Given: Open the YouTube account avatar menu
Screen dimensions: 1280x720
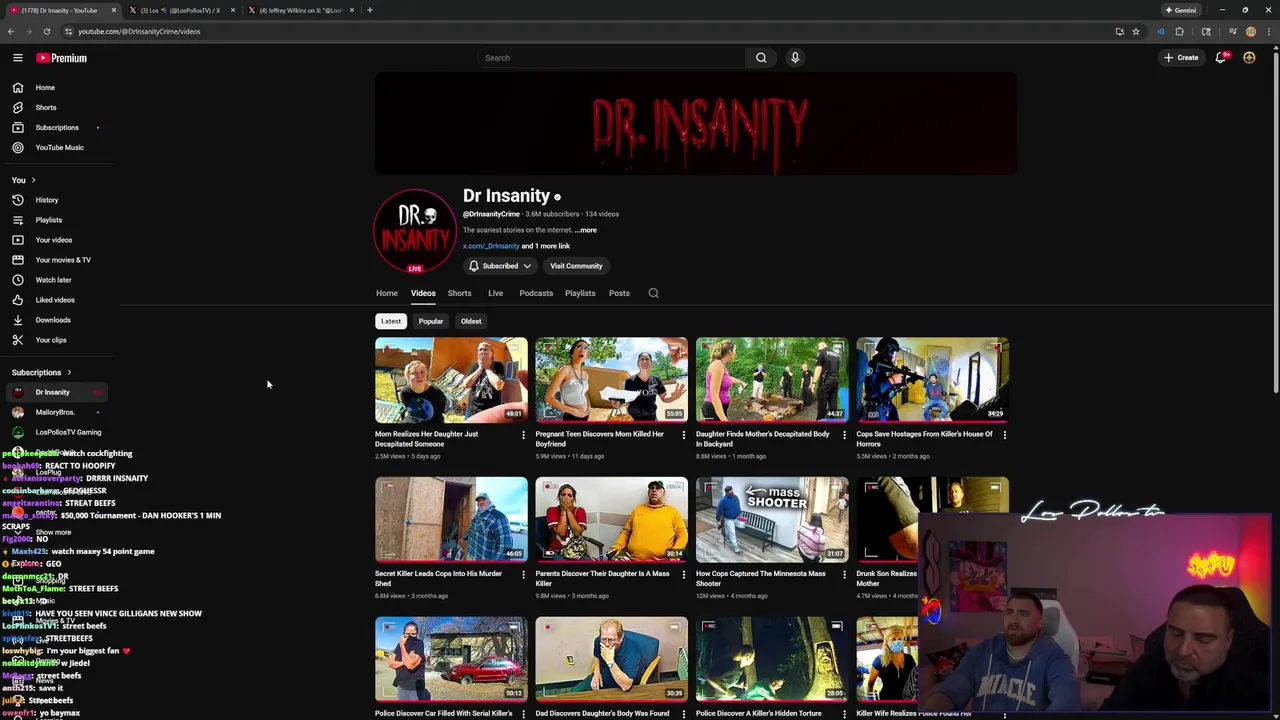Looking at the screenshot, I should click(x=1249, y=58).
